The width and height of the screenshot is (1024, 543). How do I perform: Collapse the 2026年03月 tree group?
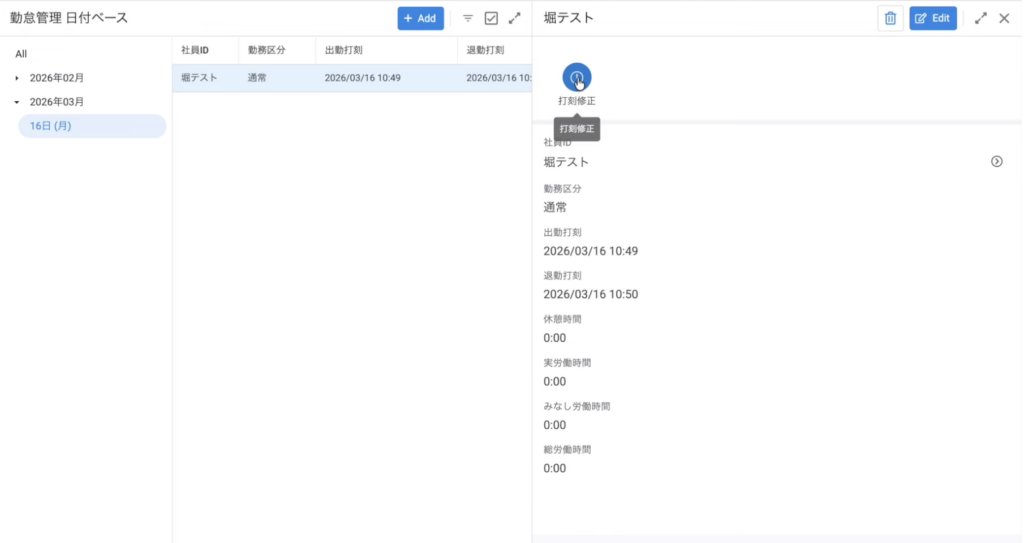17,102
